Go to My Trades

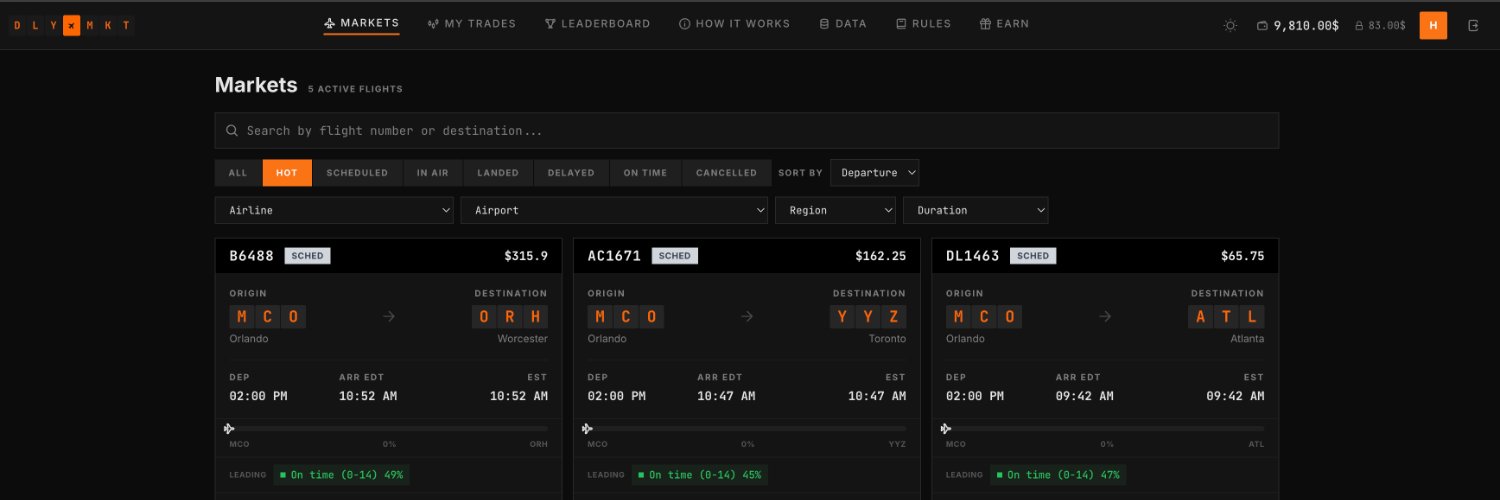(471, 24)
